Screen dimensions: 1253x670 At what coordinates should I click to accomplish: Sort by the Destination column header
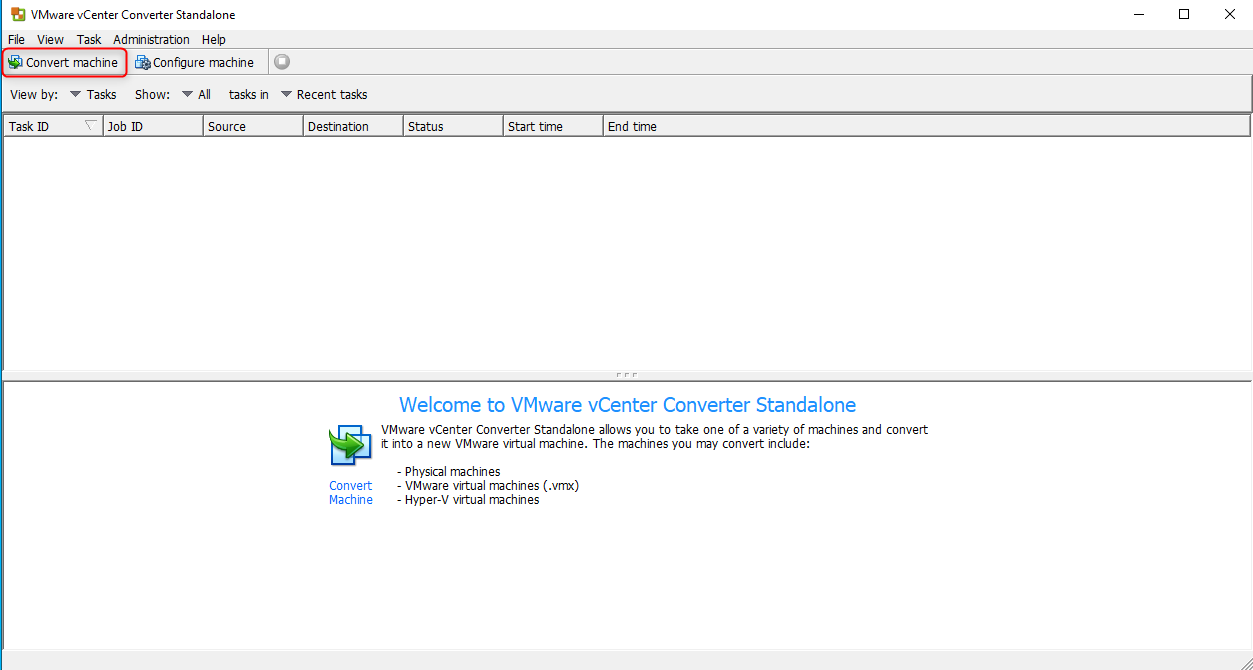(353, 126)
